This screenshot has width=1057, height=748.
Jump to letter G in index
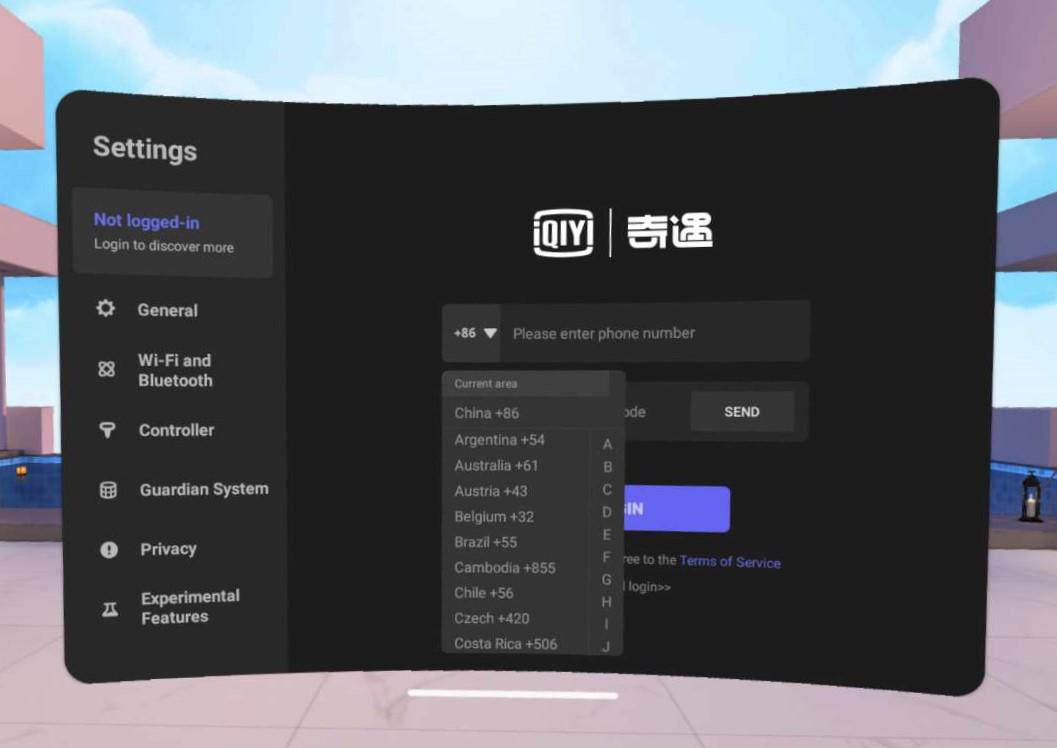(607, 580)
